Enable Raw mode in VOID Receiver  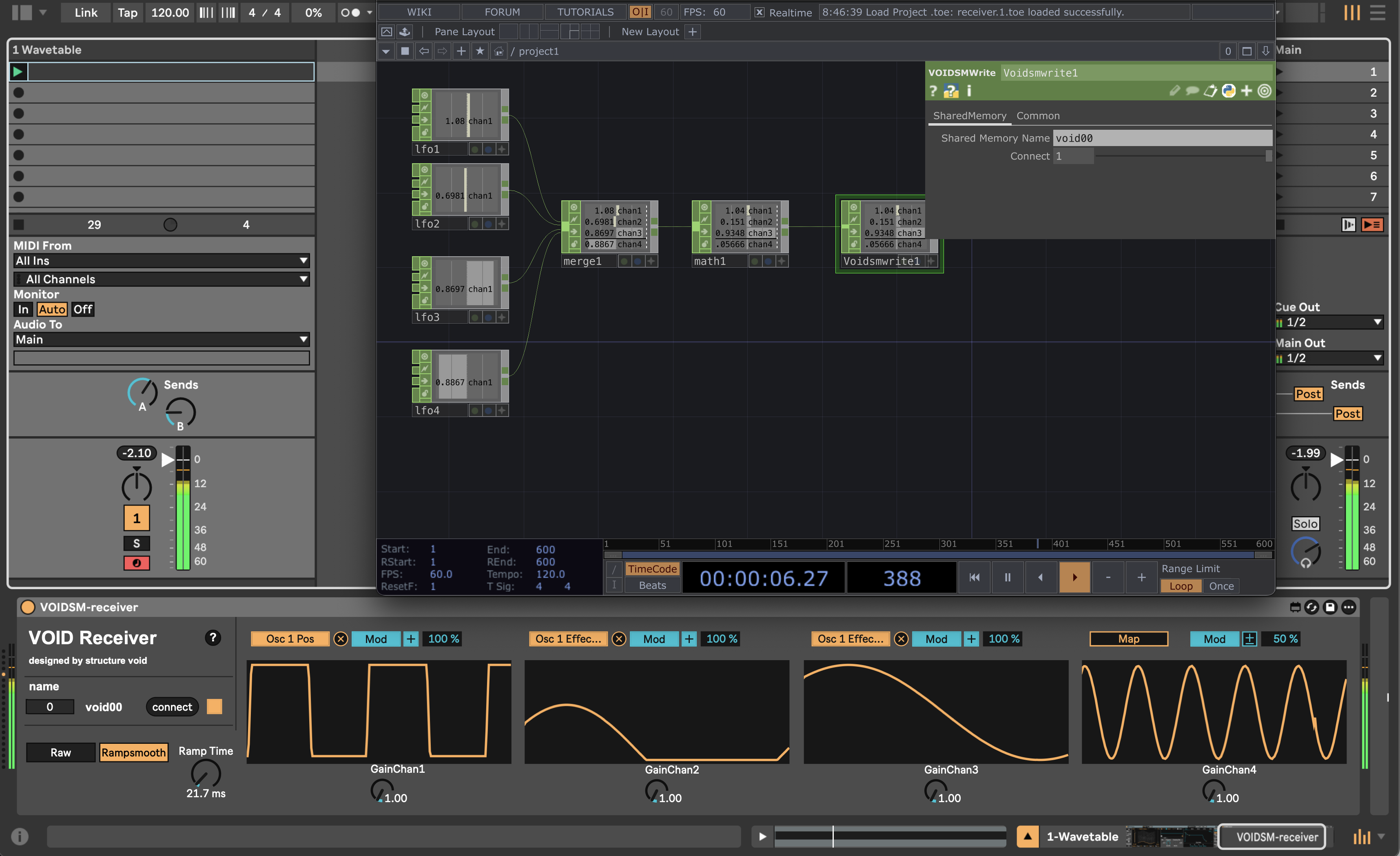61,752
